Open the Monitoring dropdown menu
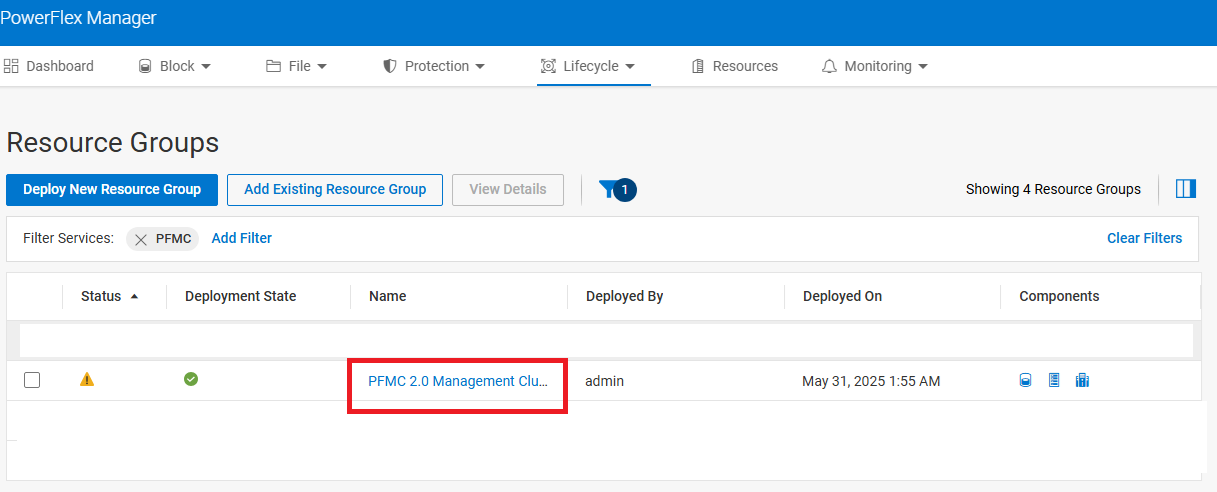The width and height of the screenshot is (1217, 492). point(875,66)
